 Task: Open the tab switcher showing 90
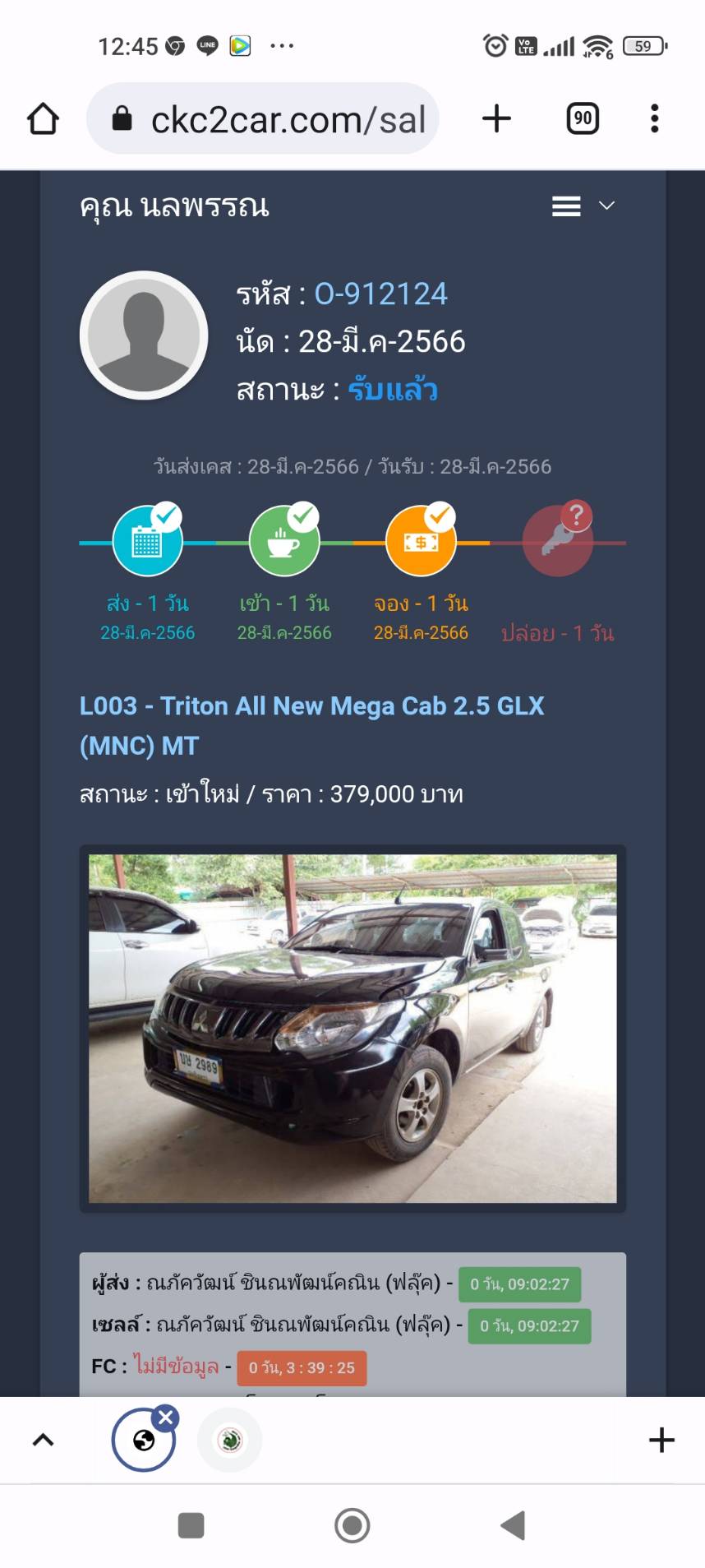pyautogui.click(x=583, y=119)
